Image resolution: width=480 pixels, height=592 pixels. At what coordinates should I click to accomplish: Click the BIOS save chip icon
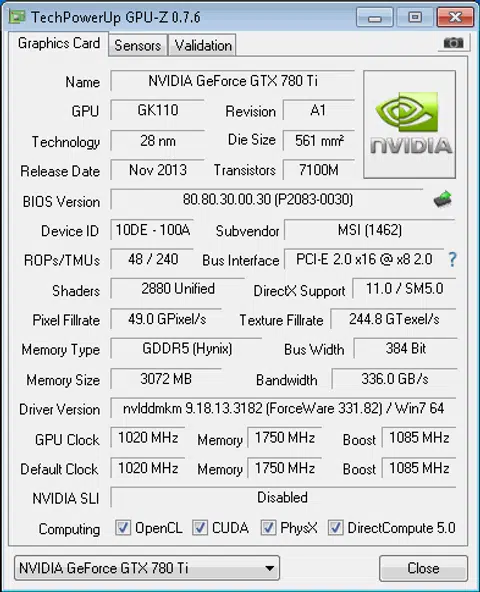[x=443, y=199]
